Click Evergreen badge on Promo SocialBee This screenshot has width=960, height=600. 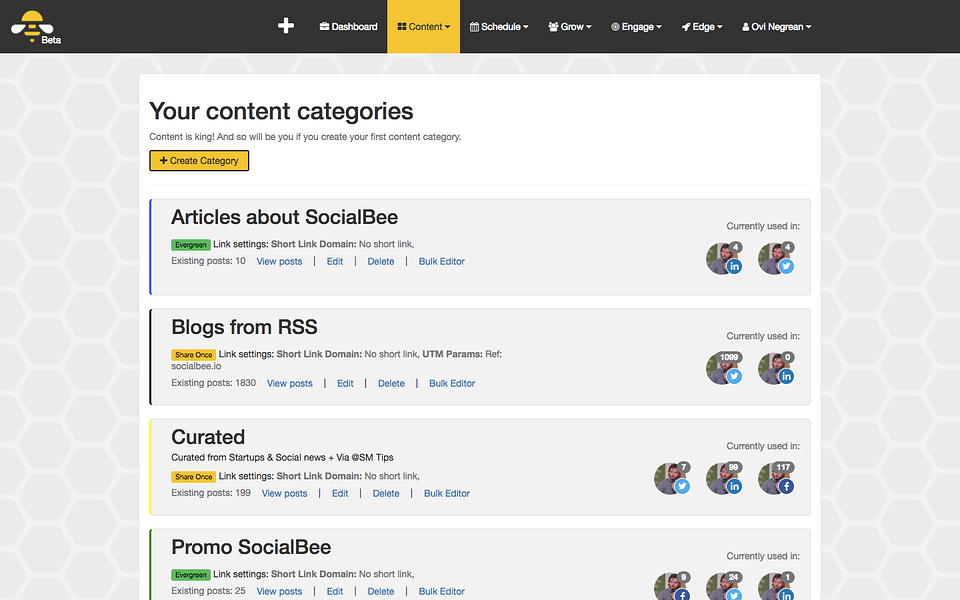tap(191, 575)
